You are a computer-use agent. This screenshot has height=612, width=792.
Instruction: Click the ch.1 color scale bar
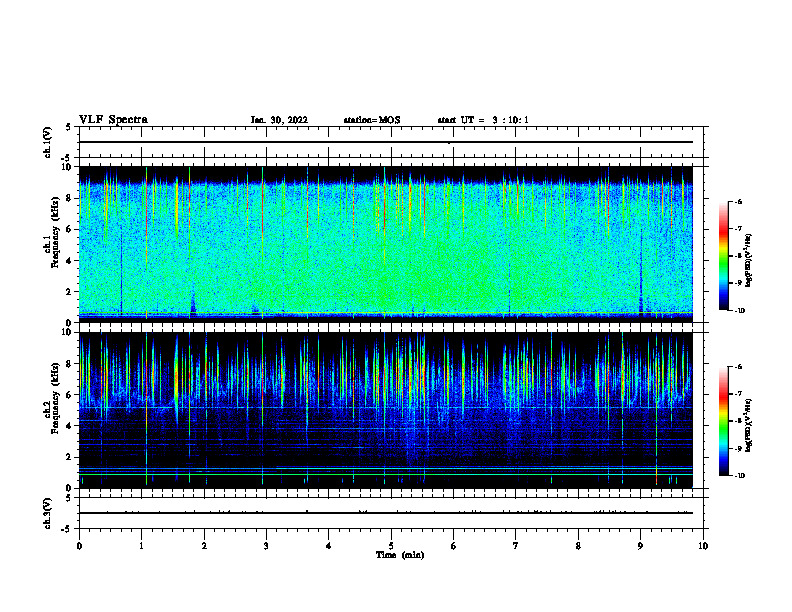pyautogui.click(x=724, y=256)
